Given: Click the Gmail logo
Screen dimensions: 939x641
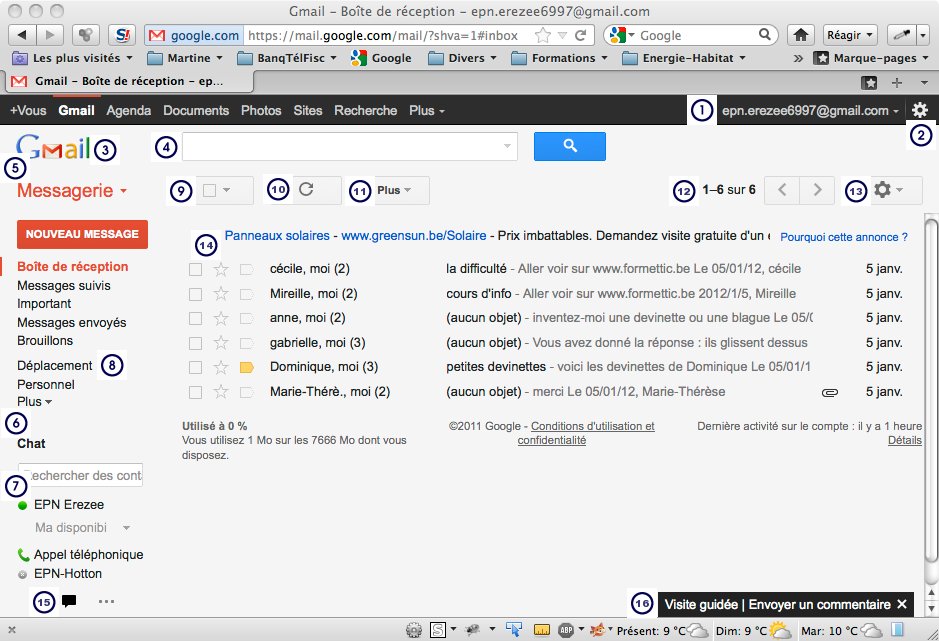Looking at the screenshot, I should click(x=53, y=147).
